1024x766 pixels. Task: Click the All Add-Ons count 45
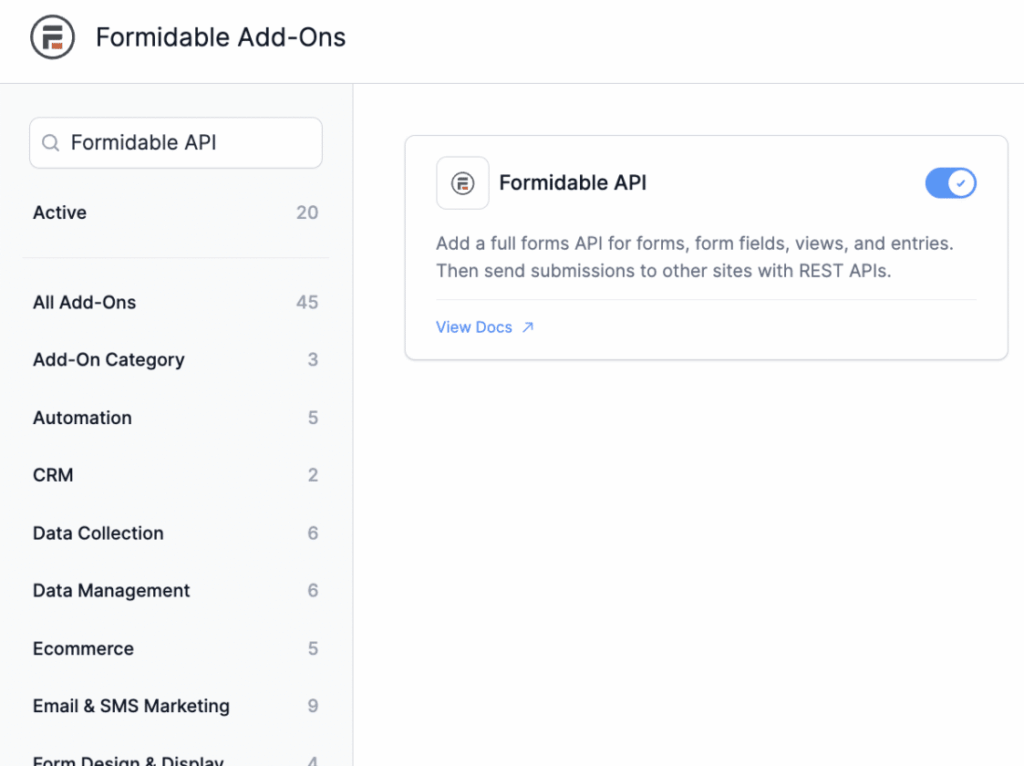click(307, 302)
